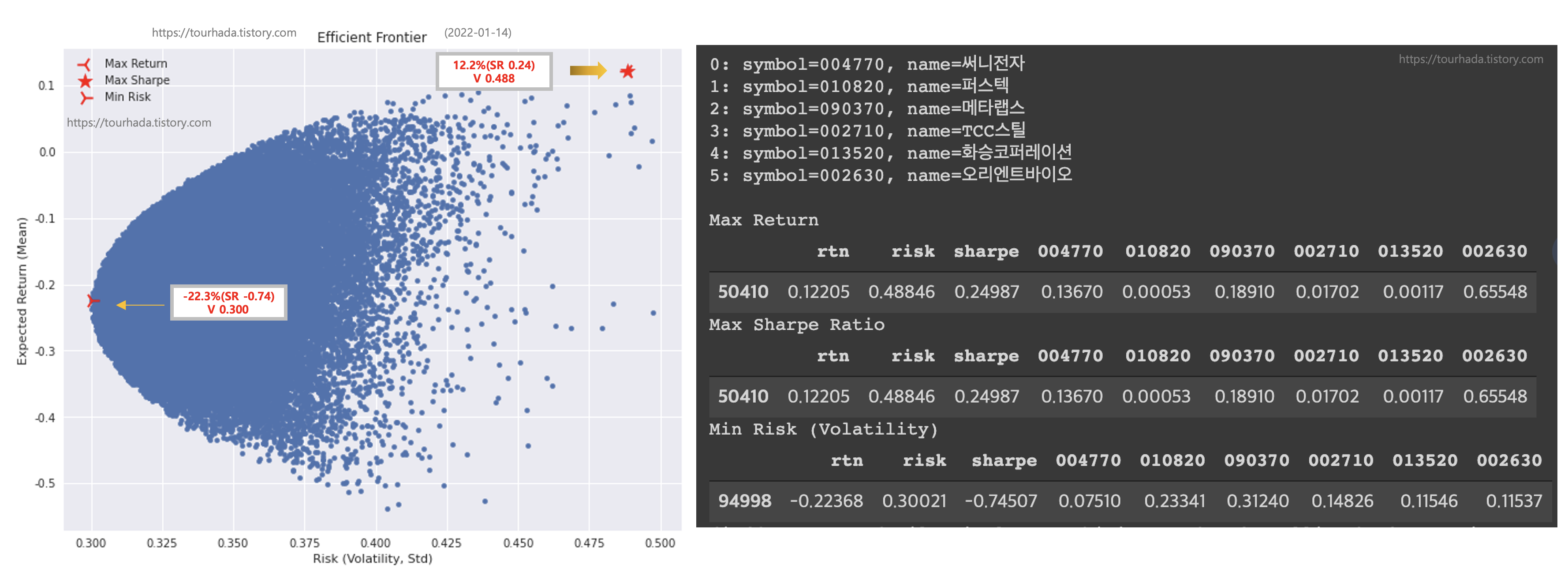Image resolution: width=1568 pixels, height=575 pixels.
Task: Click Max Return legend marker icon
Action: 85,64
